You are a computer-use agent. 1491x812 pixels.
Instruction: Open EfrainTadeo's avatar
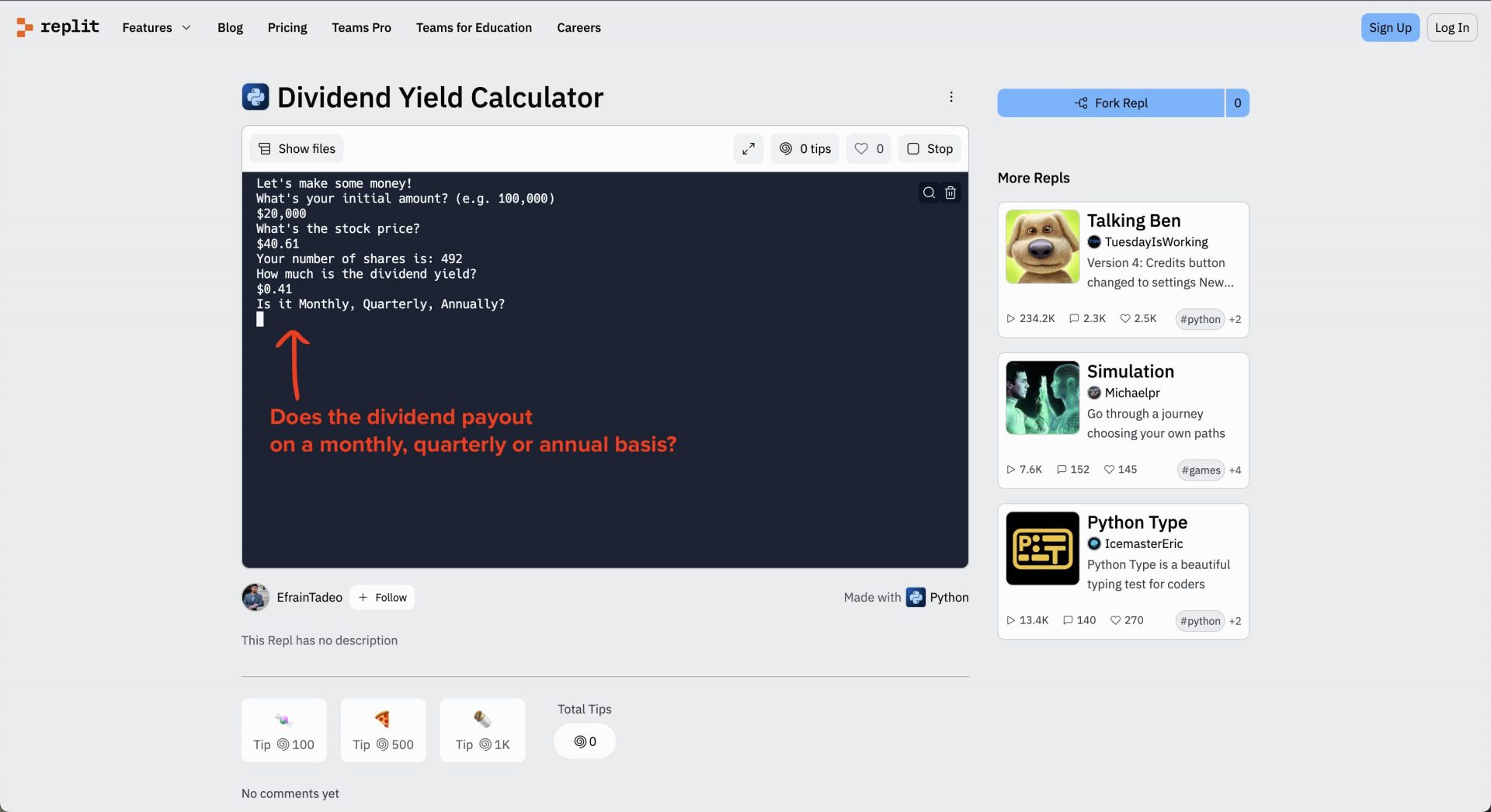coord(255,597)
